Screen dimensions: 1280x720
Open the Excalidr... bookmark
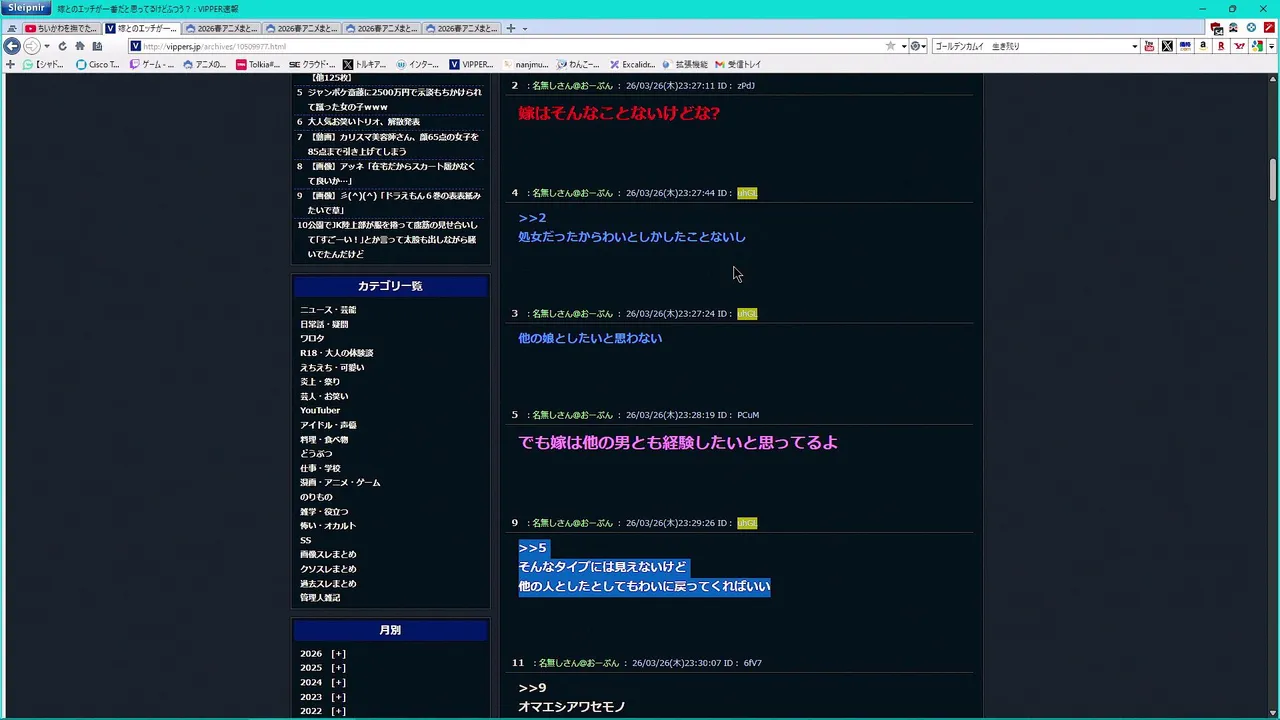(632, 64)
